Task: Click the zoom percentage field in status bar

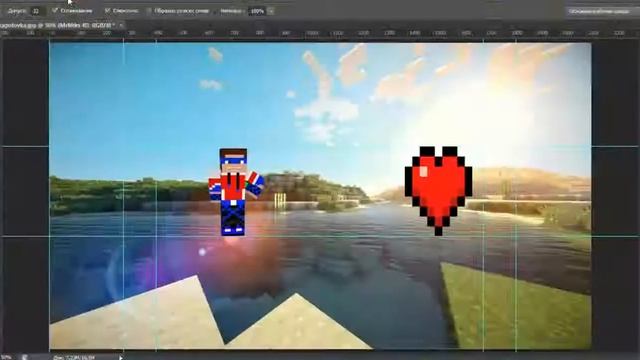Action: pos(6,357)
